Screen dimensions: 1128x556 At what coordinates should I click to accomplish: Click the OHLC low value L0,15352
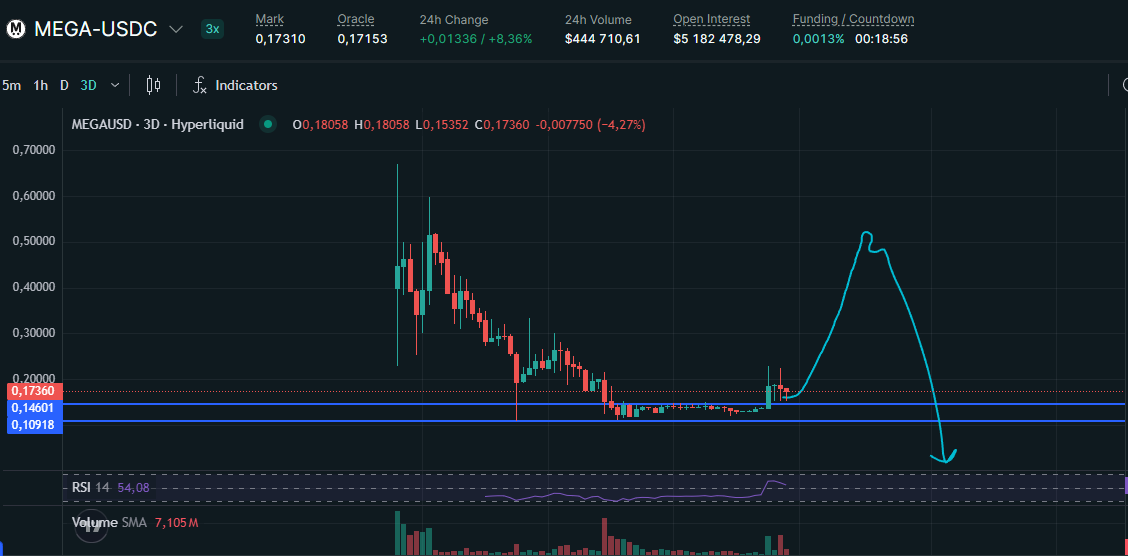point(442,124)
